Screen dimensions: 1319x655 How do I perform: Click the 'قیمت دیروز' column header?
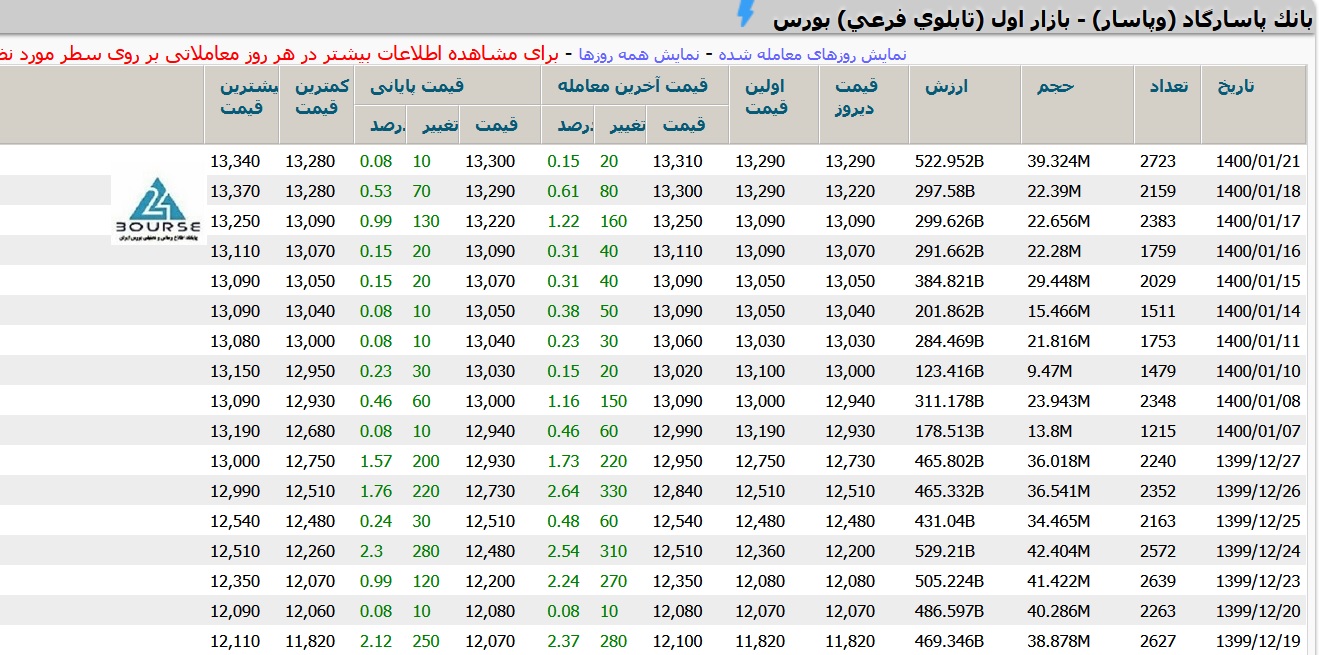coord(857,96)
